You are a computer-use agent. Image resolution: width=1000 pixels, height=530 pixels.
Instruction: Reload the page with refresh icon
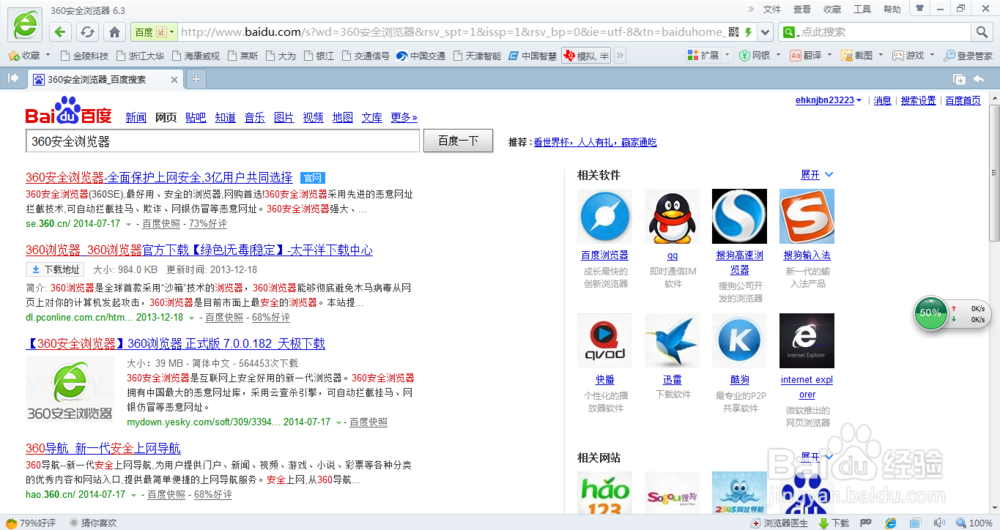(x=87, y=32)
